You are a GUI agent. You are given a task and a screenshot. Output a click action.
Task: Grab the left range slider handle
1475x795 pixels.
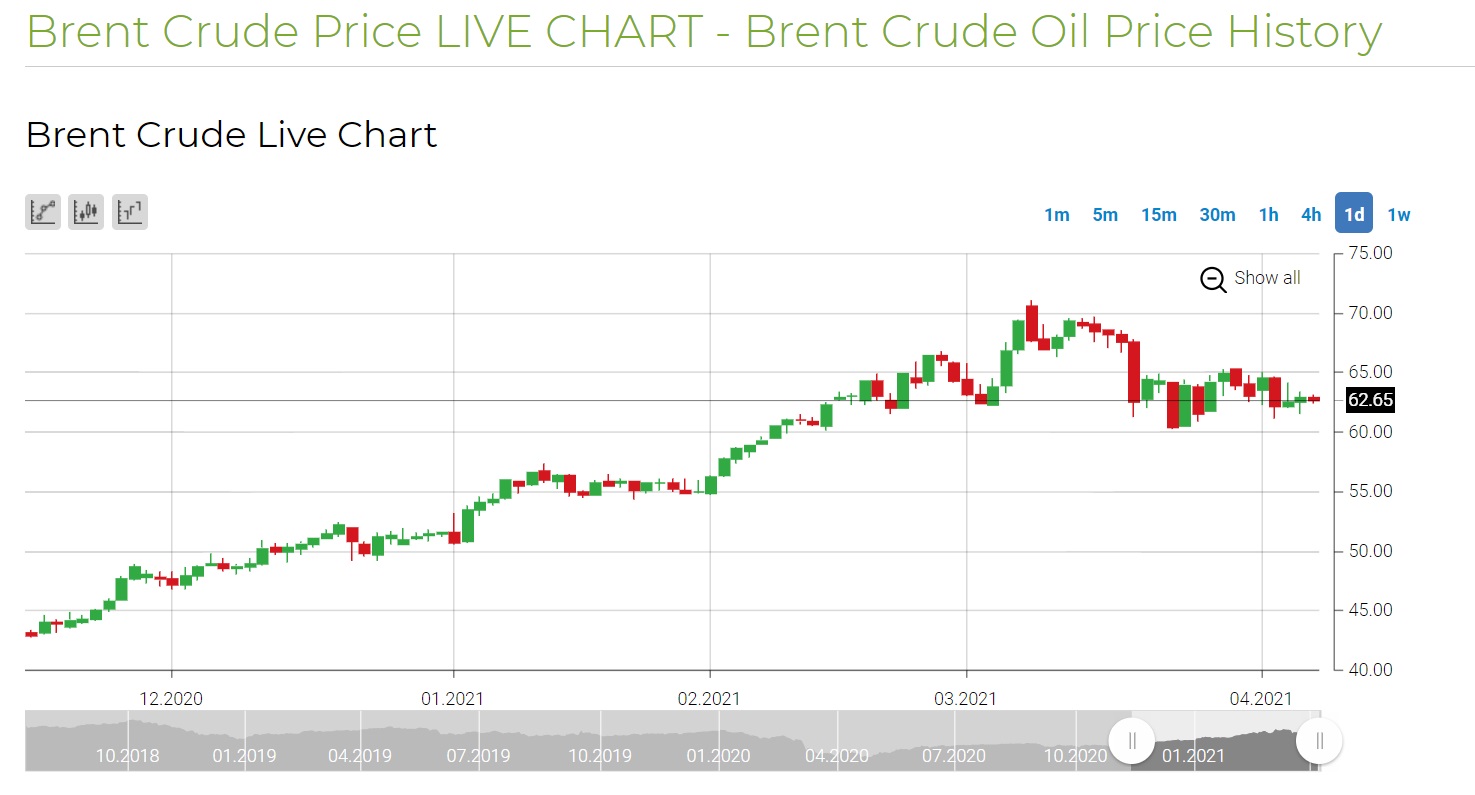(x=1132, y=741)
